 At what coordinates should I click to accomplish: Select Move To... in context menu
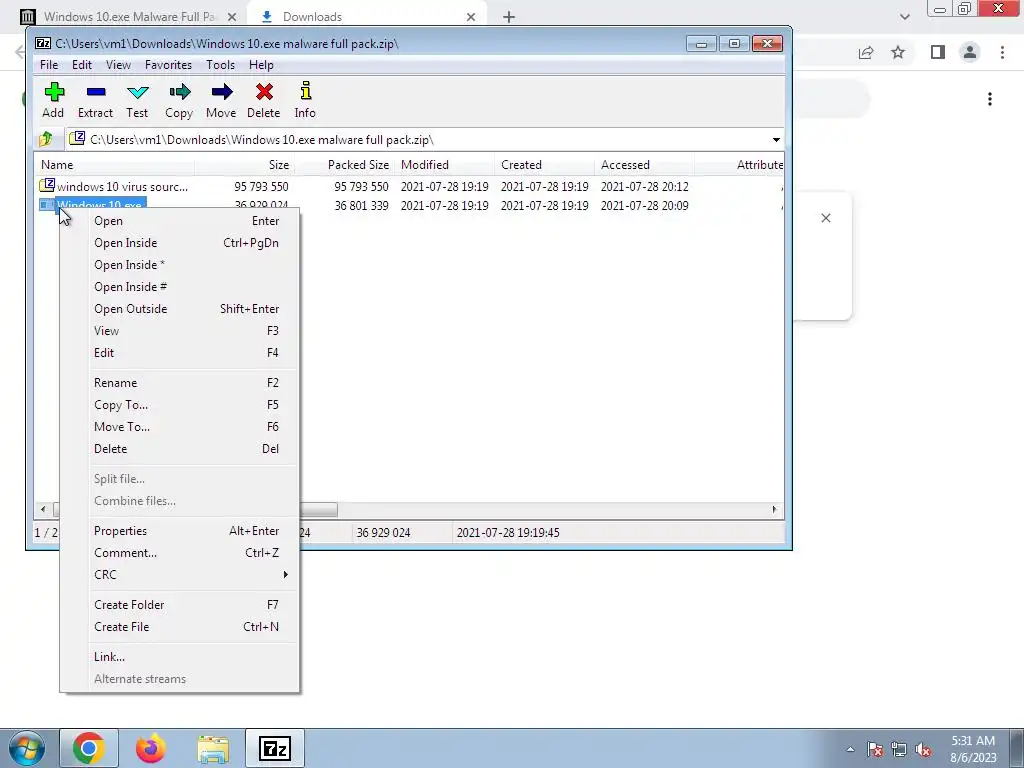[180, 426]
